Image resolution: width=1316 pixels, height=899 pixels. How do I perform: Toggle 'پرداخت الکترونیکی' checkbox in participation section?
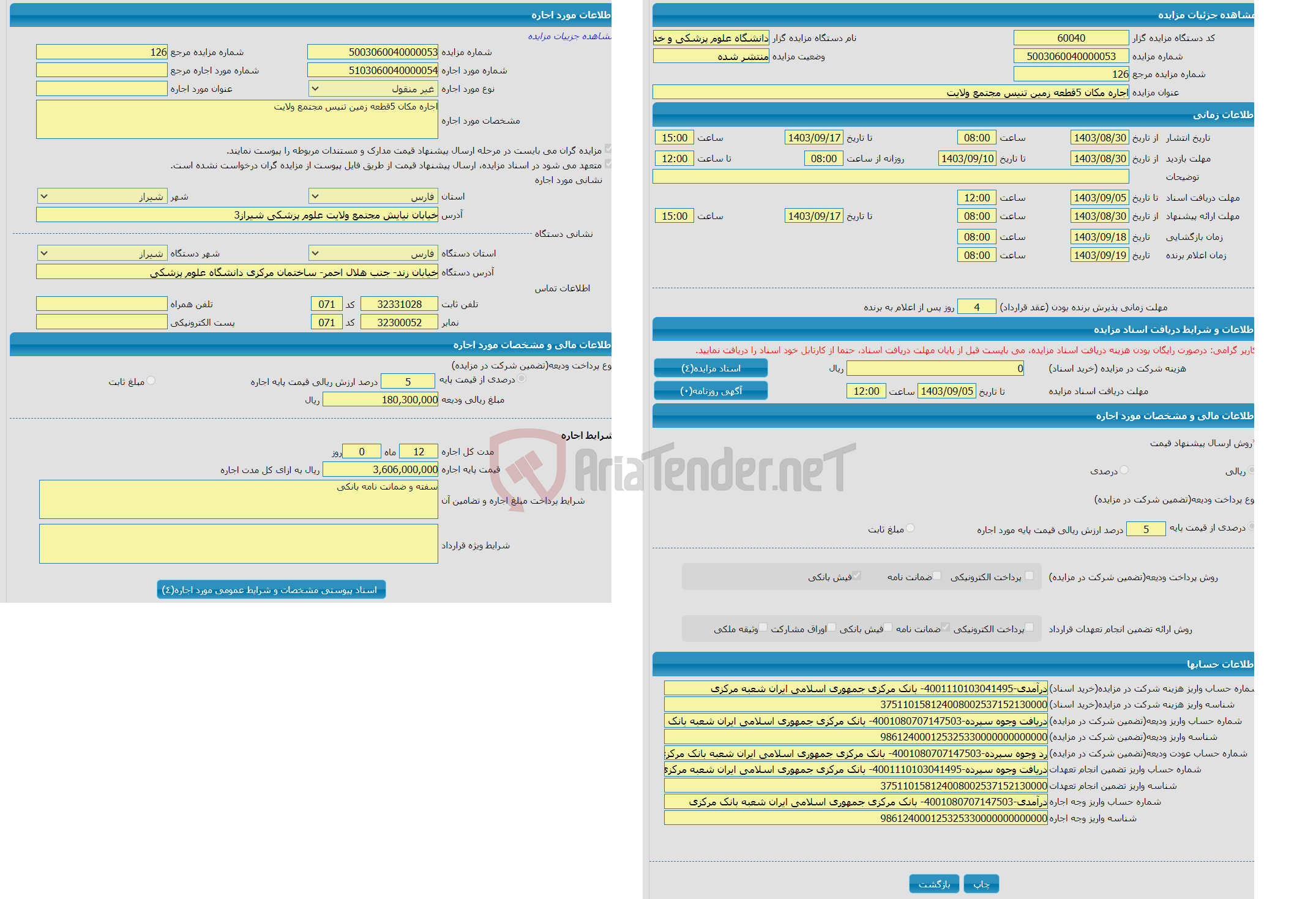click(x=1040, y=578)
